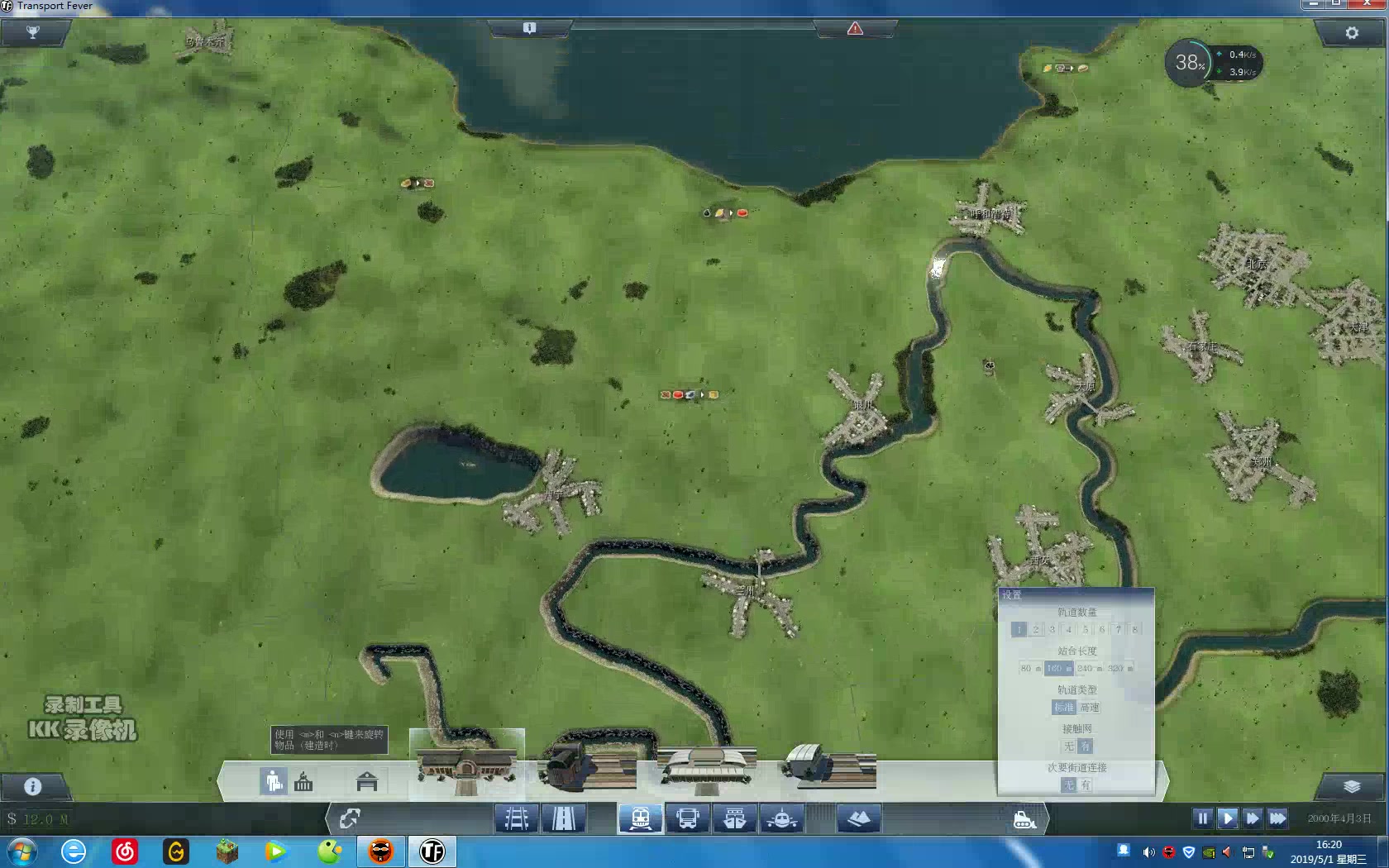Image resolution: width=1389 pixels, height=868 pixels.
Task: Click the 2000年4月3日 game date
Action: [1339, 818]
